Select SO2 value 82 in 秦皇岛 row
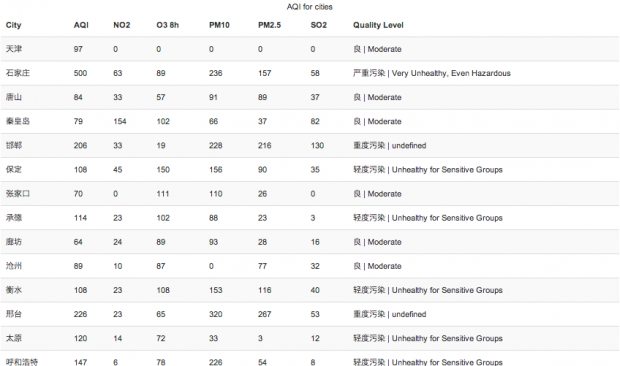This screenshot has width=620, height=366. point(315,121)
